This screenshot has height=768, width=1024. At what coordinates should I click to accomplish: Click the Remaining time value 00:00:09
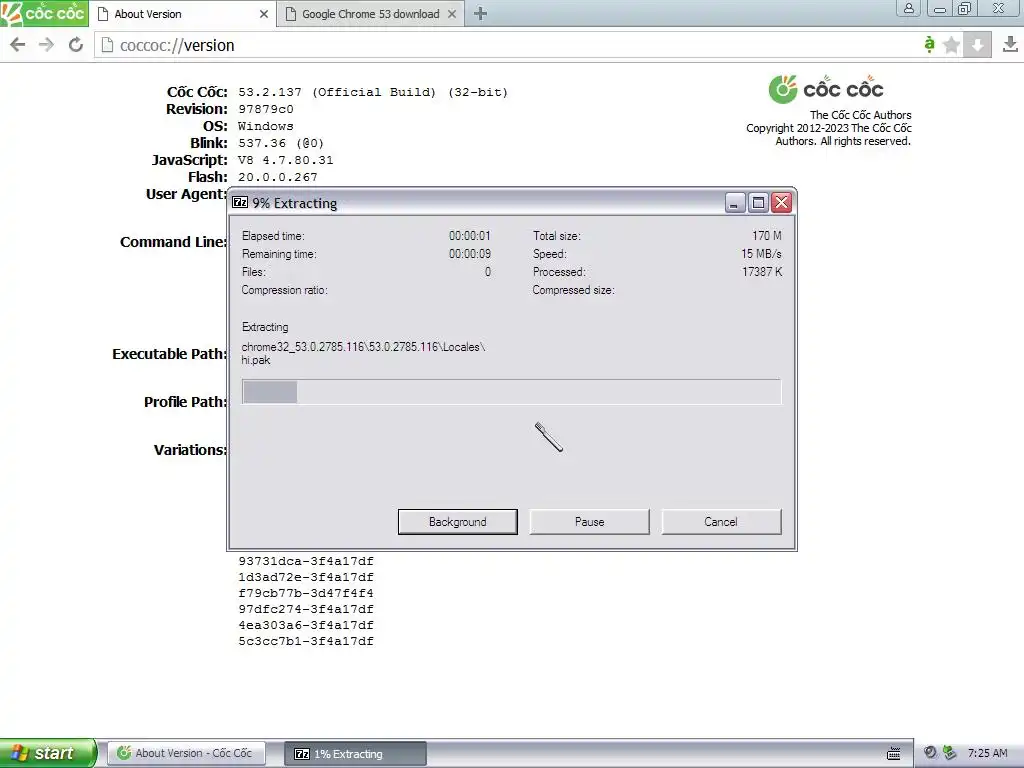(470, 254)
